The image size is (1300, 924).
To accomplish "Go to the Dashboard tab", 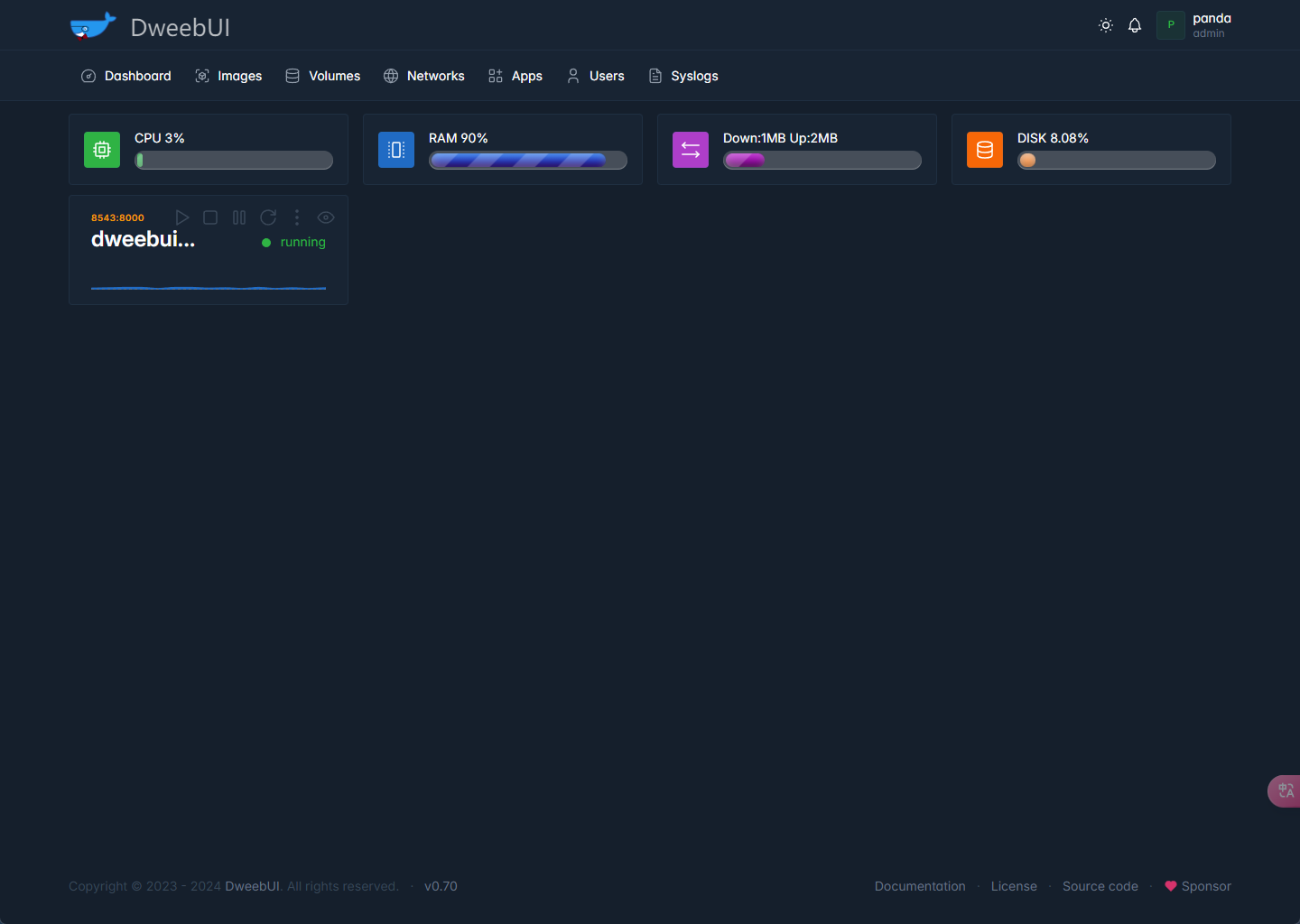I will 126,76.
